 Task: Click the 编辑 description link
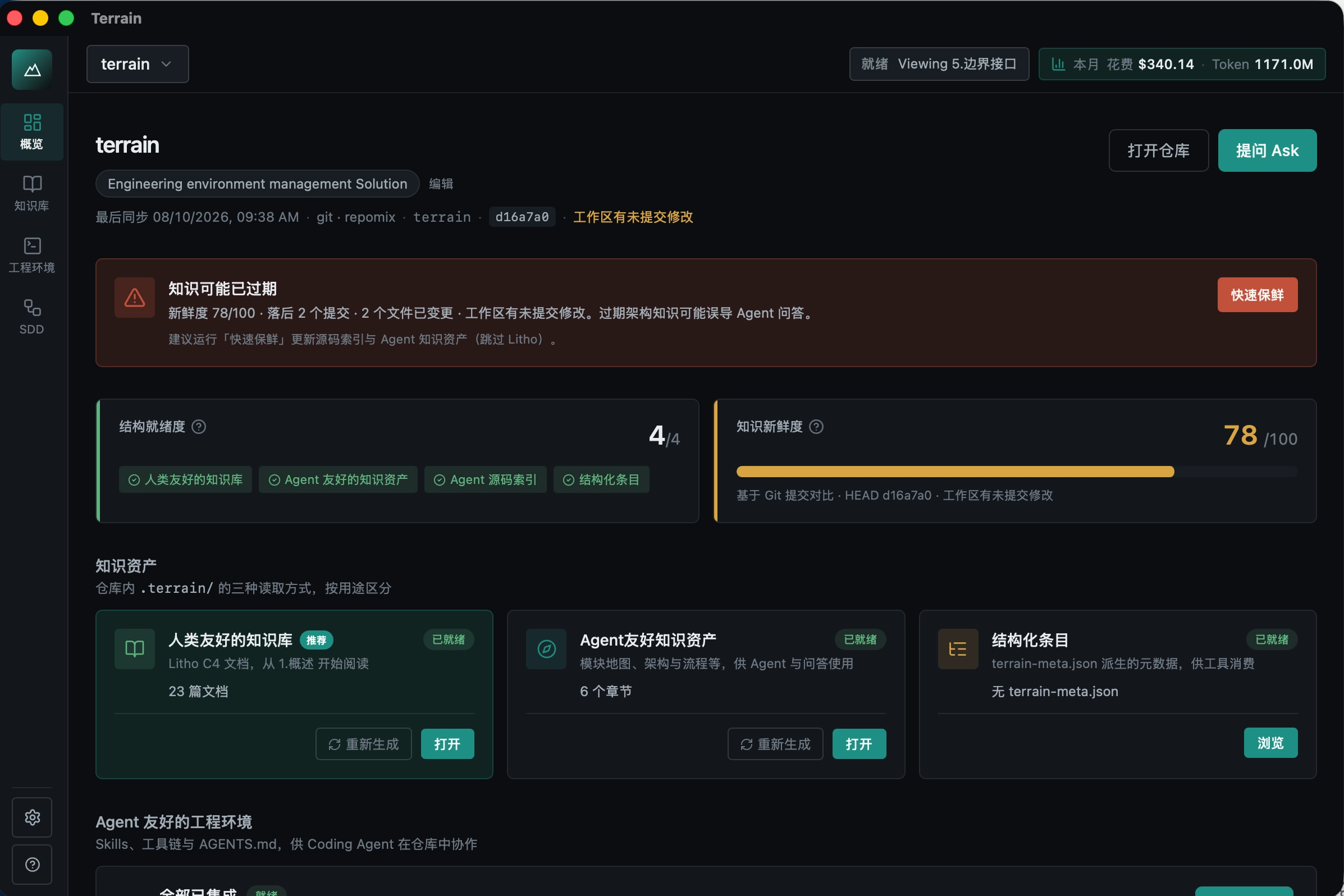point(441,184)
